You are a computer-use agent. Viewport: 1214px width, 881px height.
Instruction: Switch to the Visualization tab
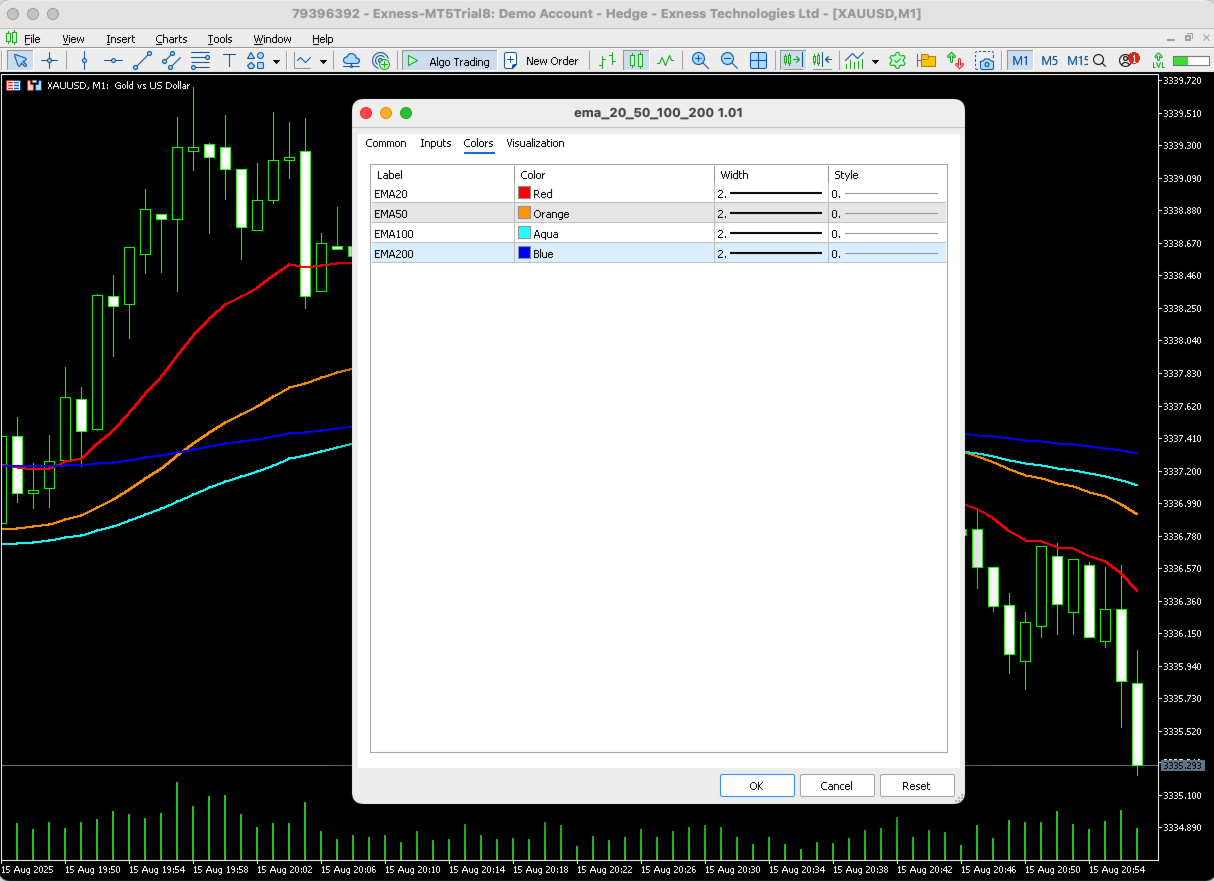point(535,143)
